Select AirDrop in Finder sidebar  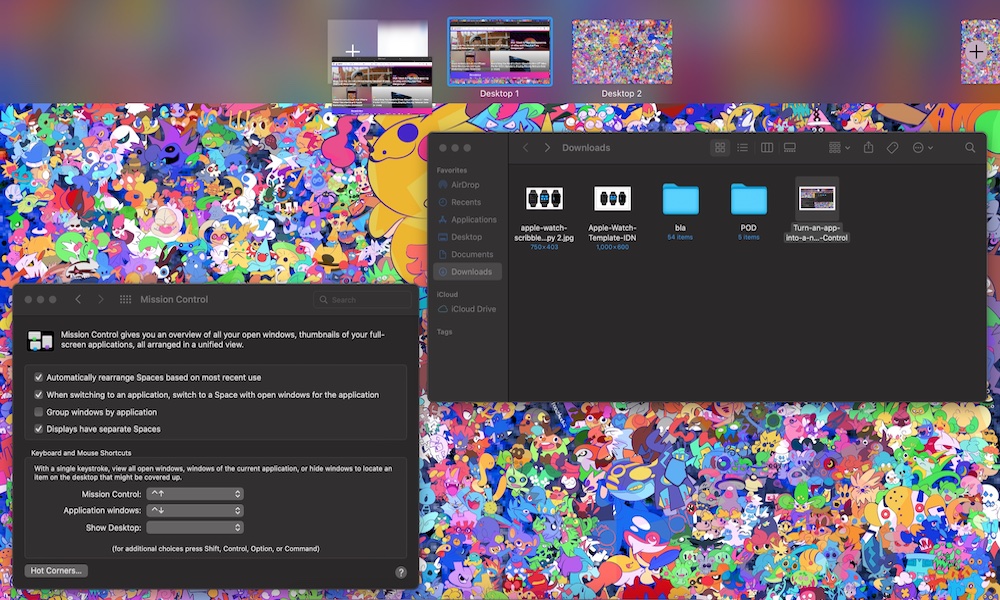pos(467,185)
